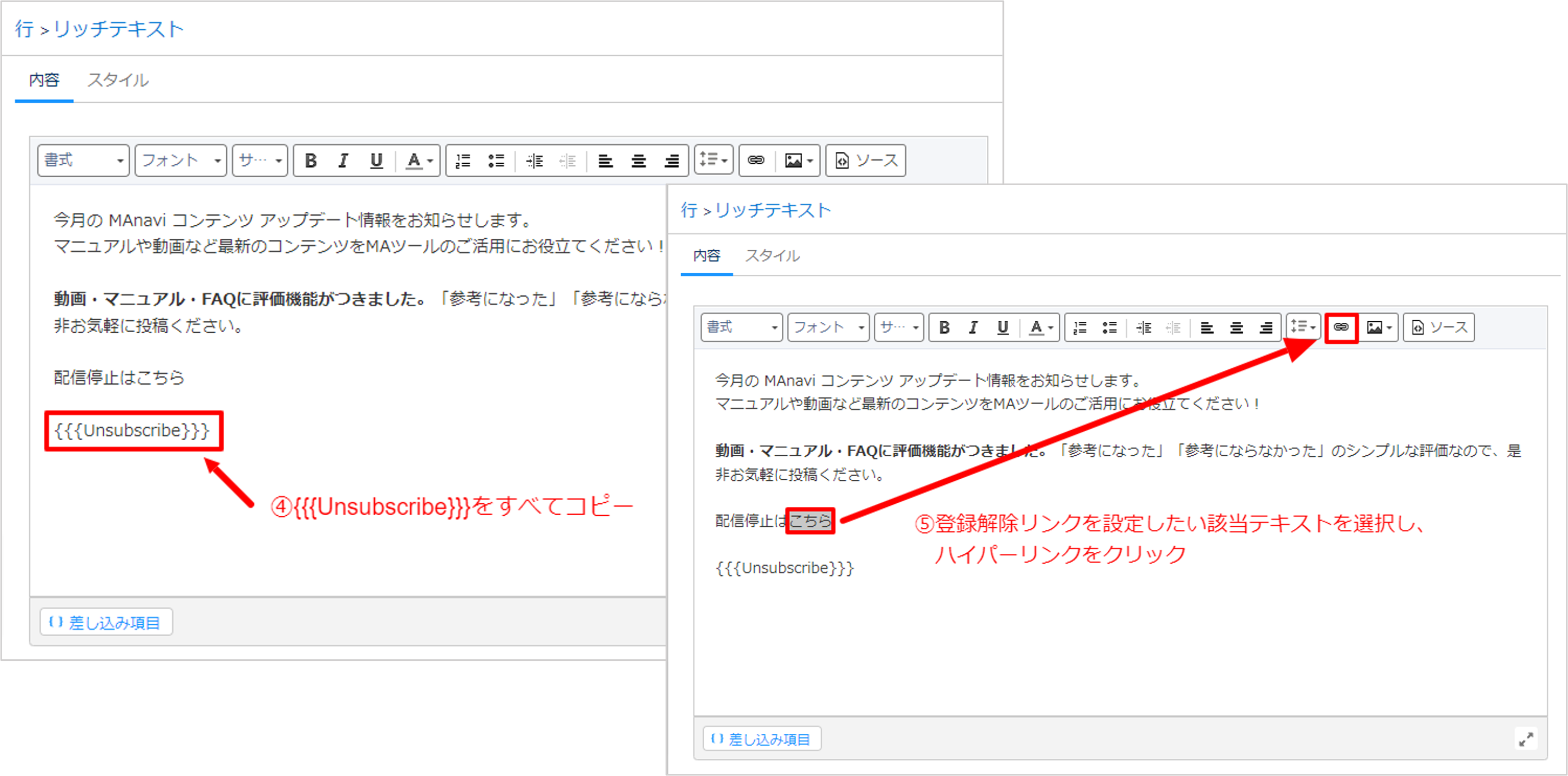Open 書式 dropdown in front editor

pos(741,328)
